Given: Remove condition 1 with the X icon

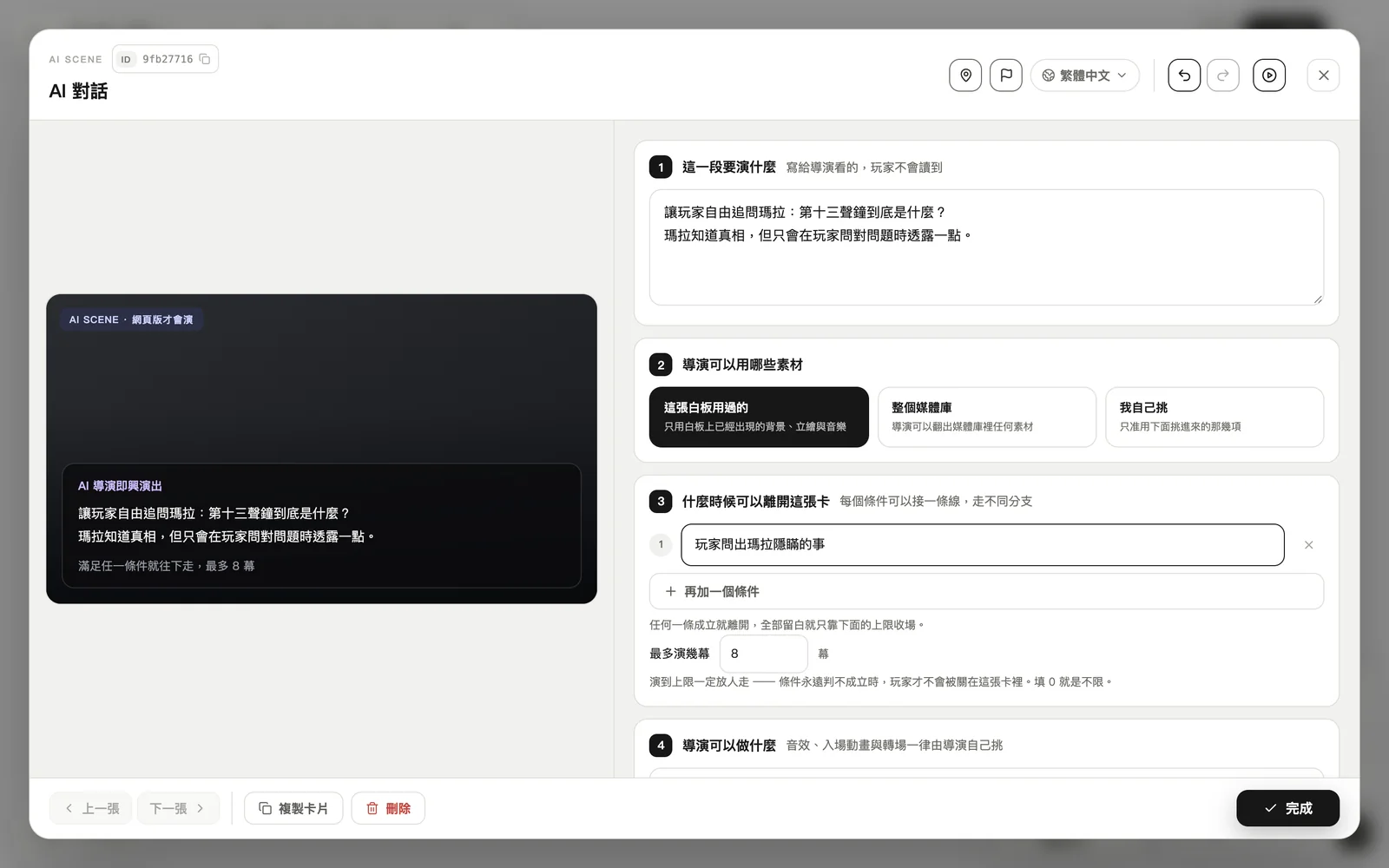Looking at the screenshot, I should (x=1308, y=545).
